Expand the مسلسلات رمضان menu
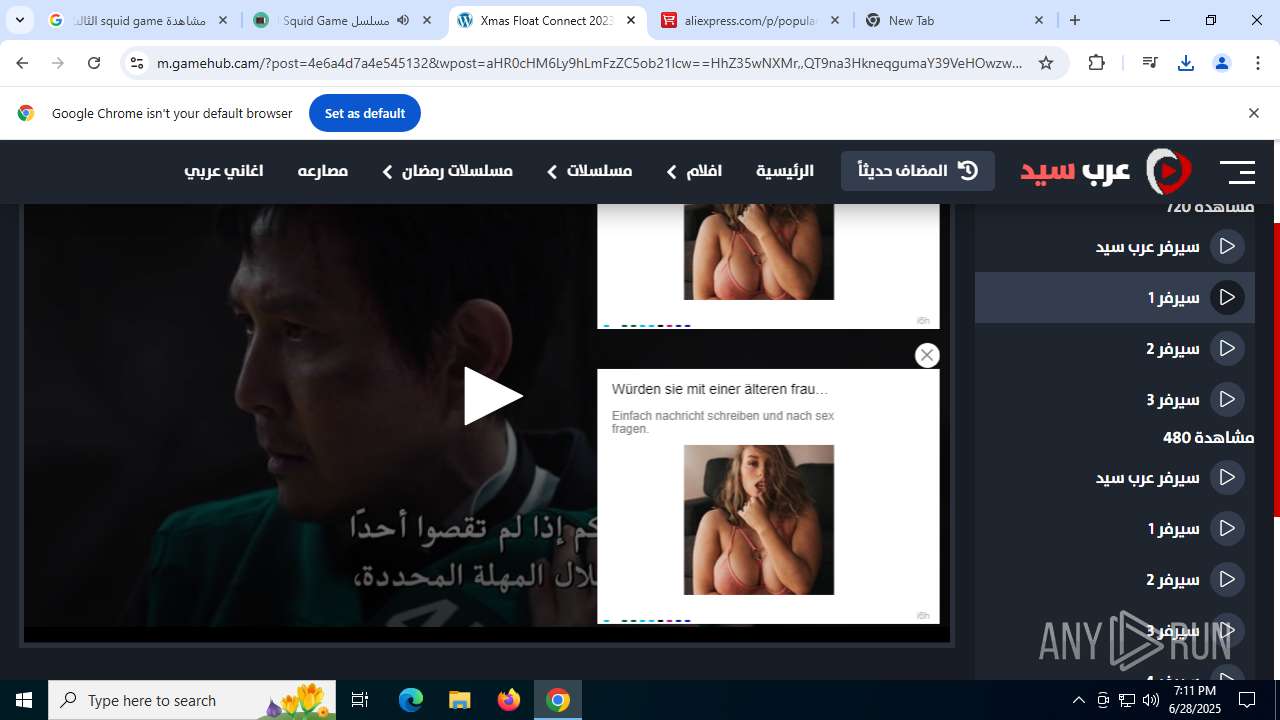Viewport: 1280px width, 720px height. pos(447,171)
